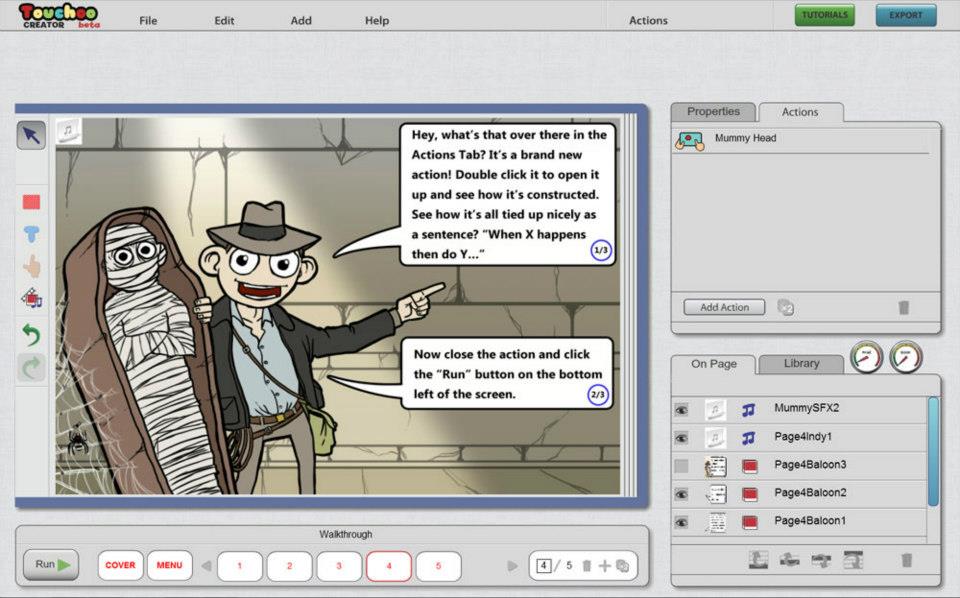Choose the red rectangle image tool
Viewport: 960px width, 598px height.
tap(31, 202)
